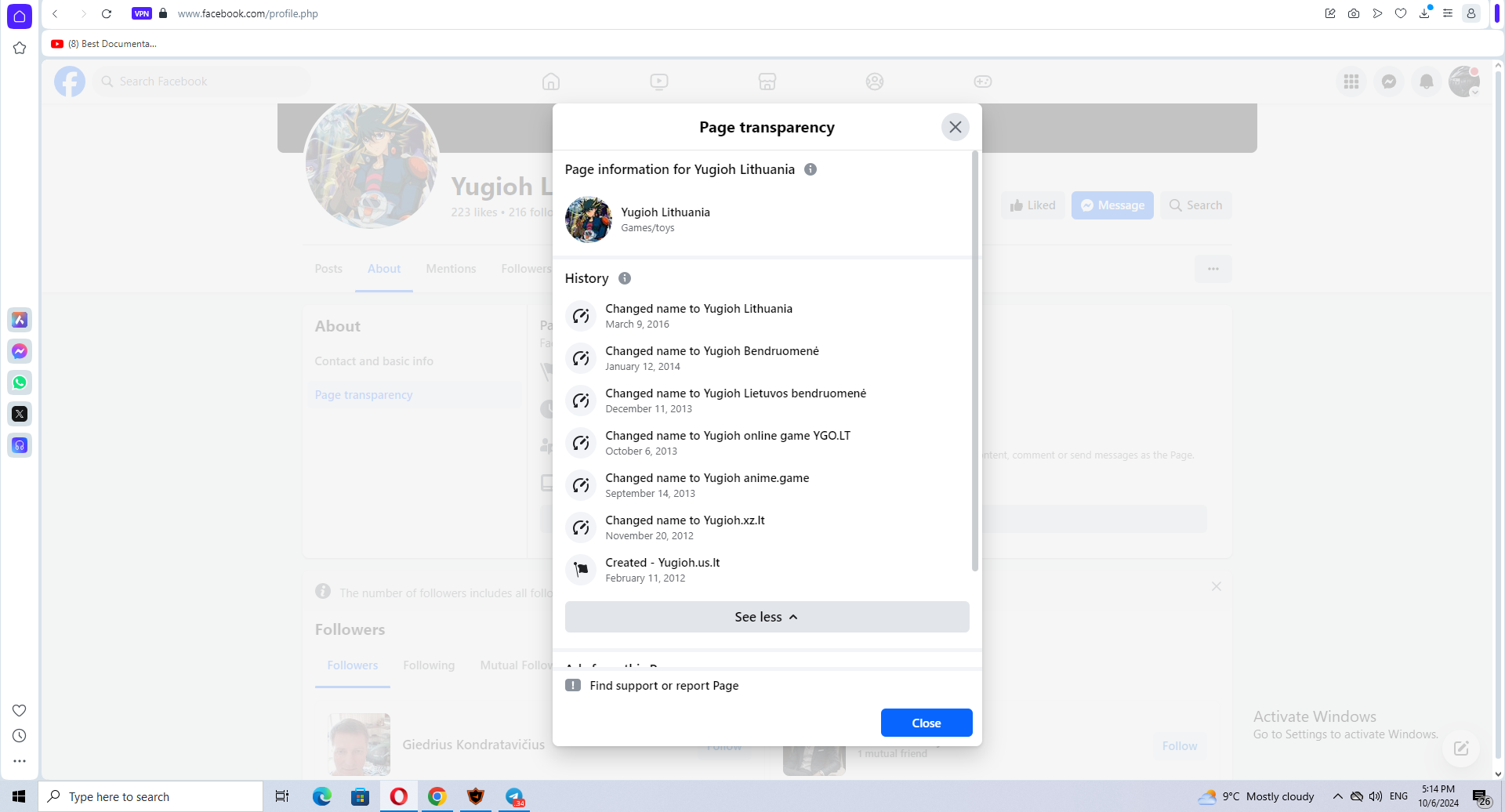The width and height of the screenshot is (1505, 812).
Task: Click Follow button at bottom right
Action: click(x=1180, y=746)
